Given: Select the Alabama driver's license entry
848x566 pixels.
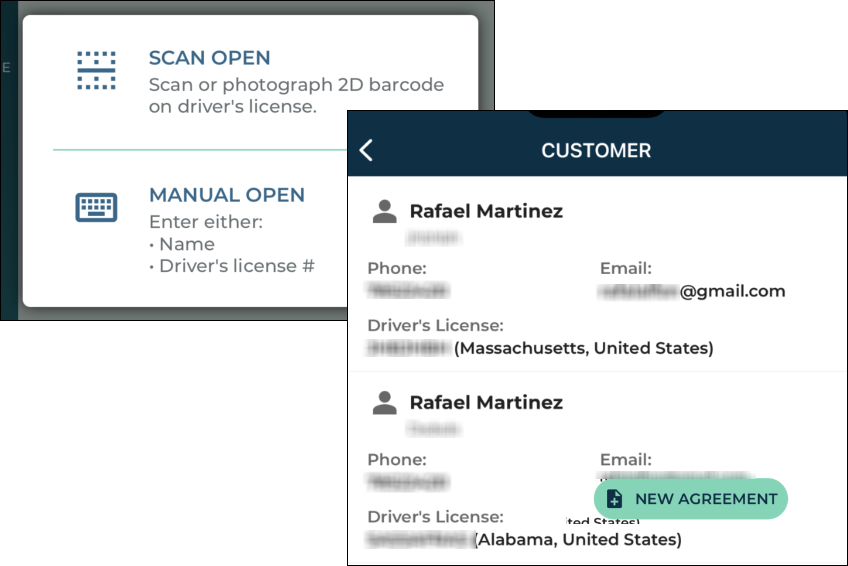Looking at the screenshot, I should (x=524, y=540).
